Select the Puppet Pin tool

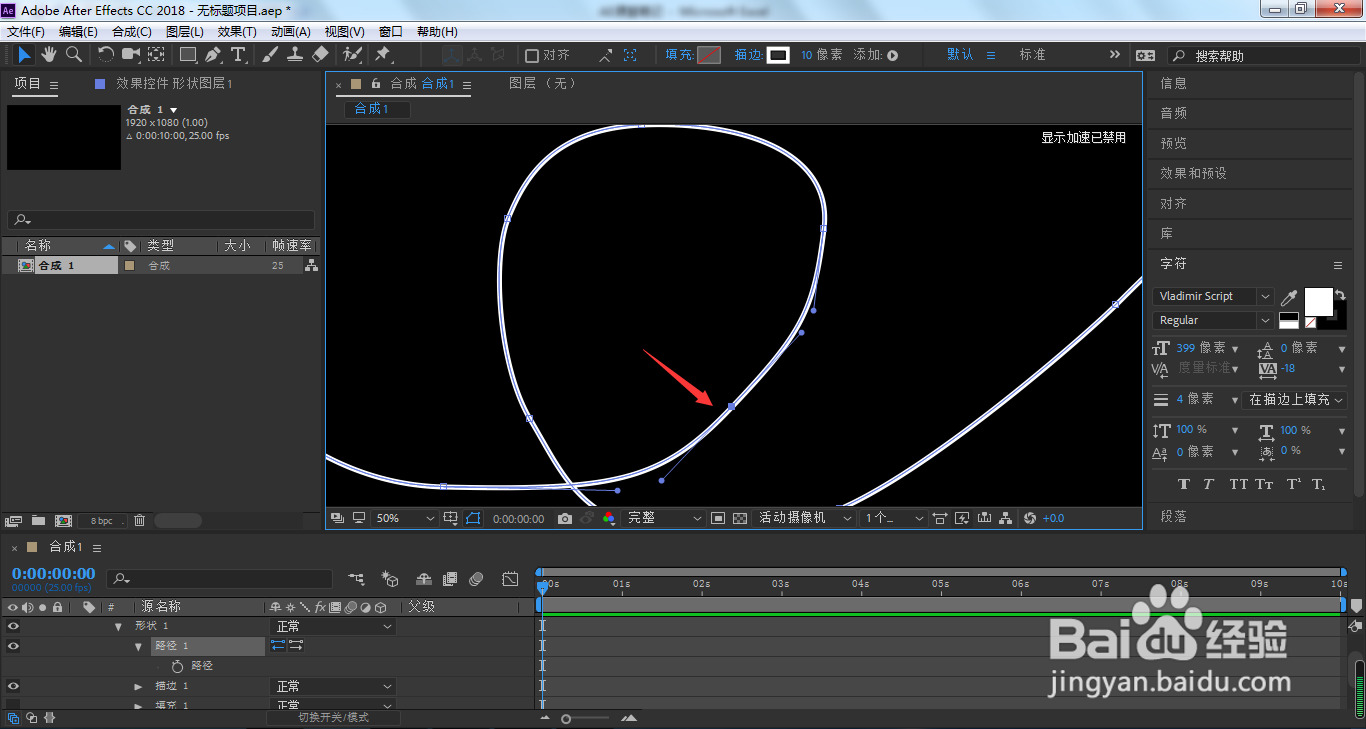(383, 55)
